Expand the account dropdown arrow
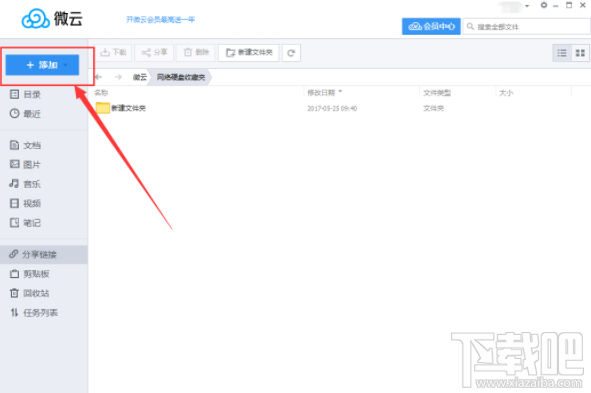 coord(527,6)
